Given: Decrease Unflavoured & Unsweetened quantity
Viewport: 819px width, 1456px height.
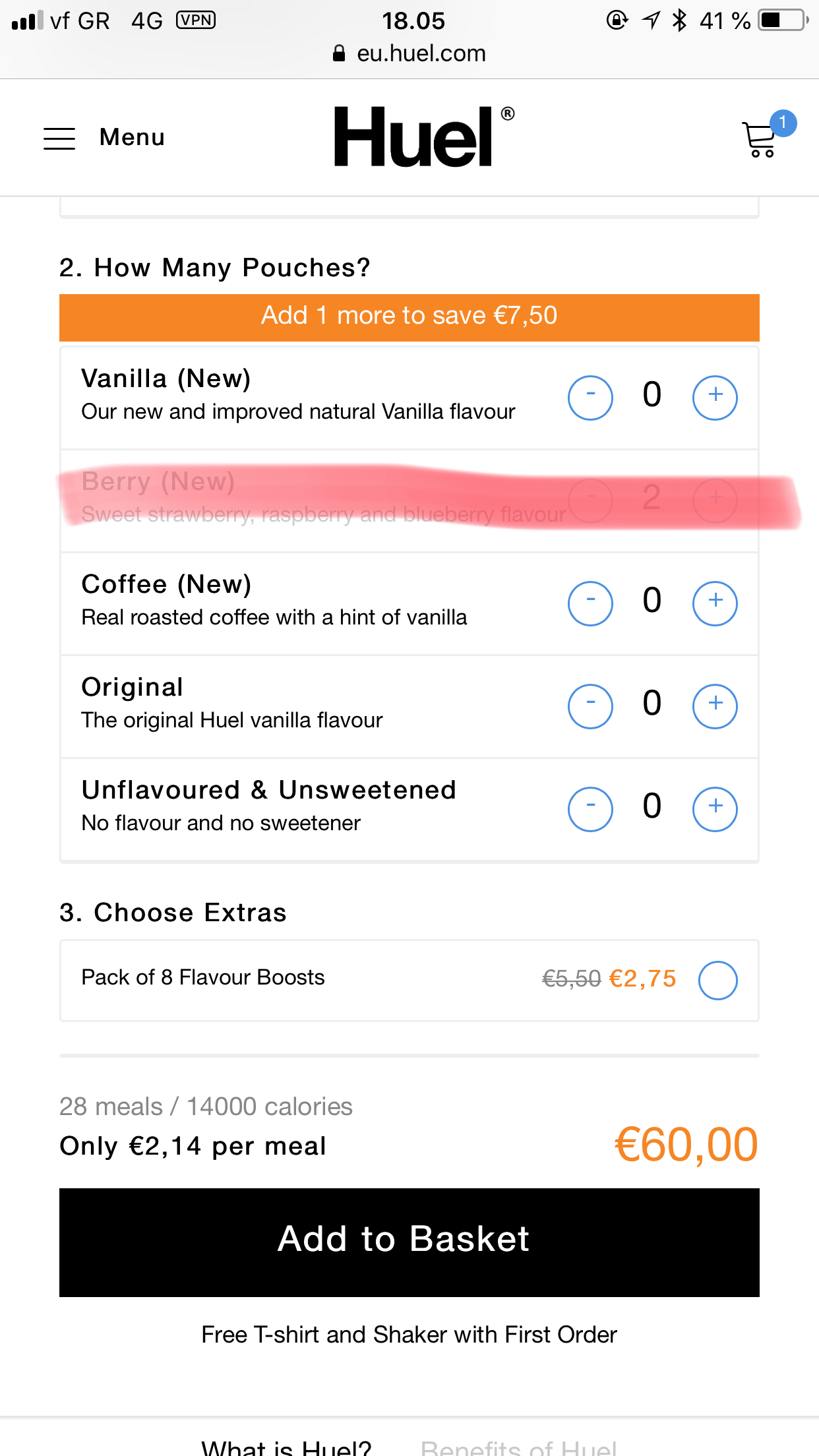Looking at the screenshot, I should pos(591,809).
